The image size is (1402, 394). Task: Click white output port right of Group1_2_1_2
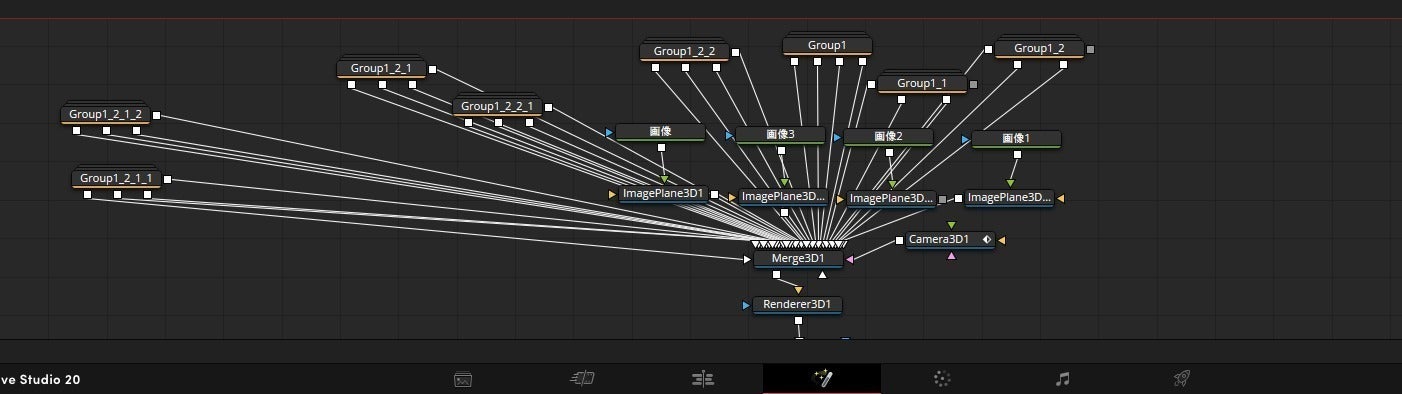coord(156,115)
